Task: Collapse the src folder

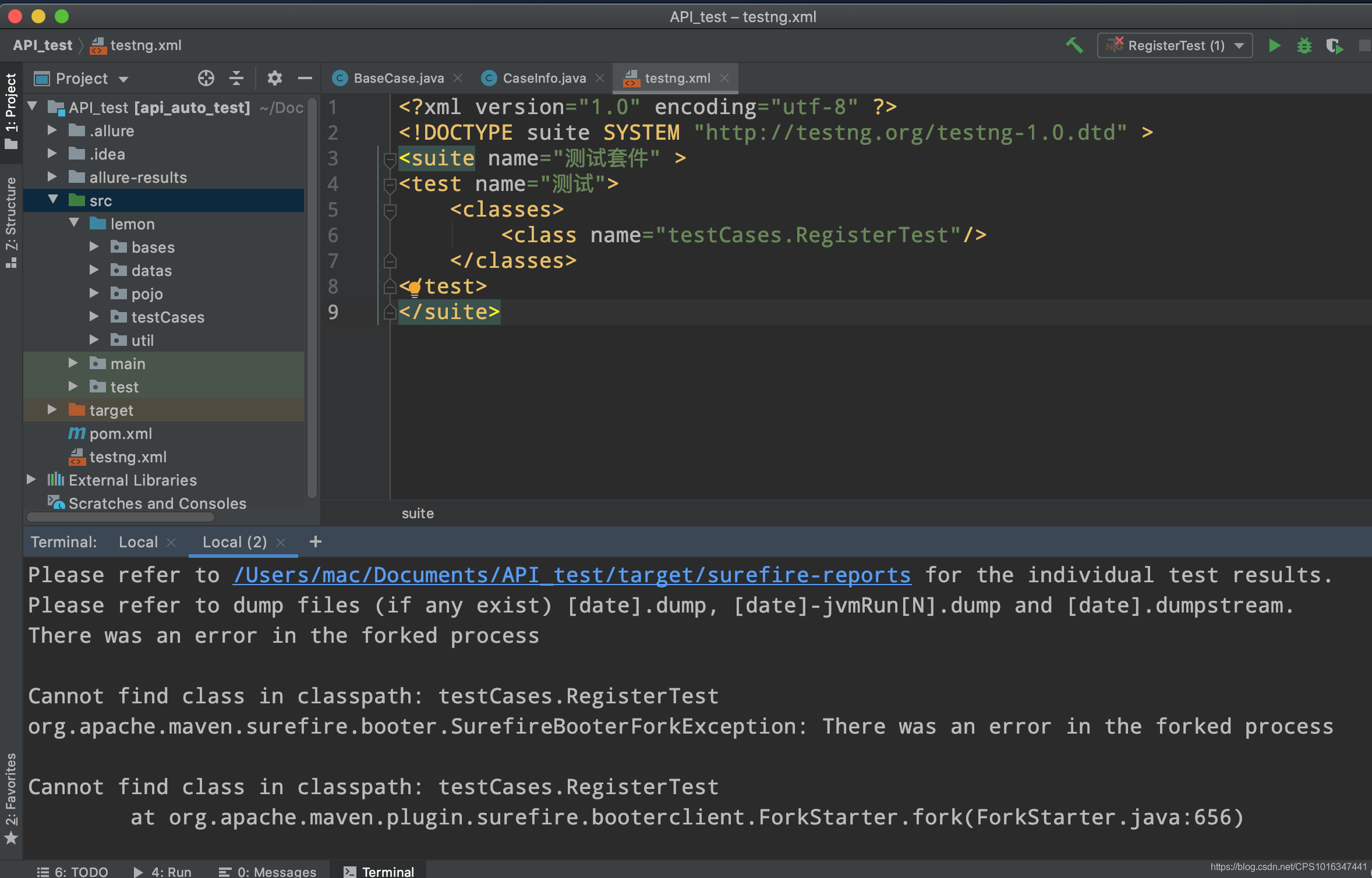Action: tap(54, 200)
